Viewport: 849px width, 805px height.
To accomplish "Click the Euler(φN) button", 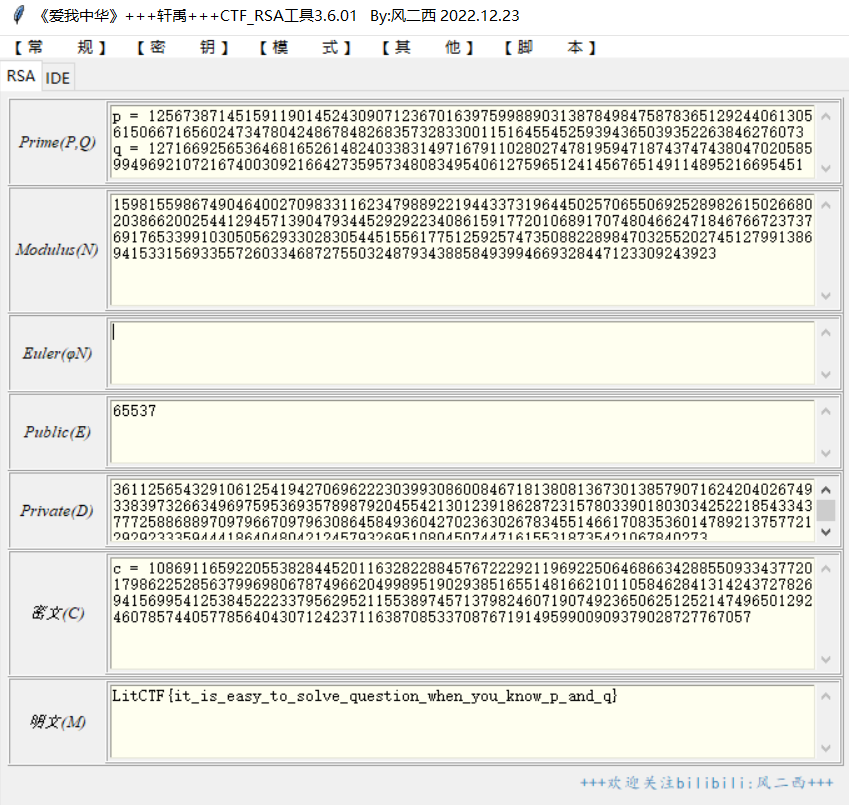I will (57, 353).
